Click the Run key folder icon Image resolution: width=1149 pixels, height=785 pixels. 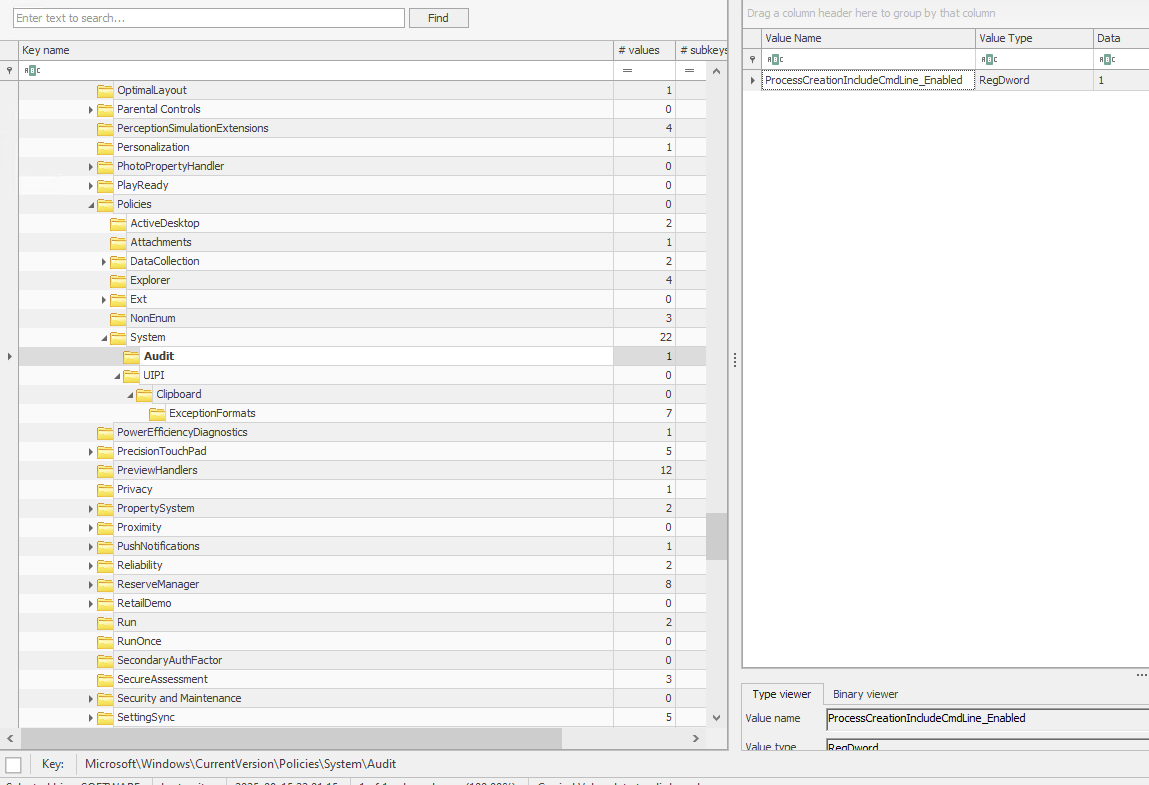[105, 622]
